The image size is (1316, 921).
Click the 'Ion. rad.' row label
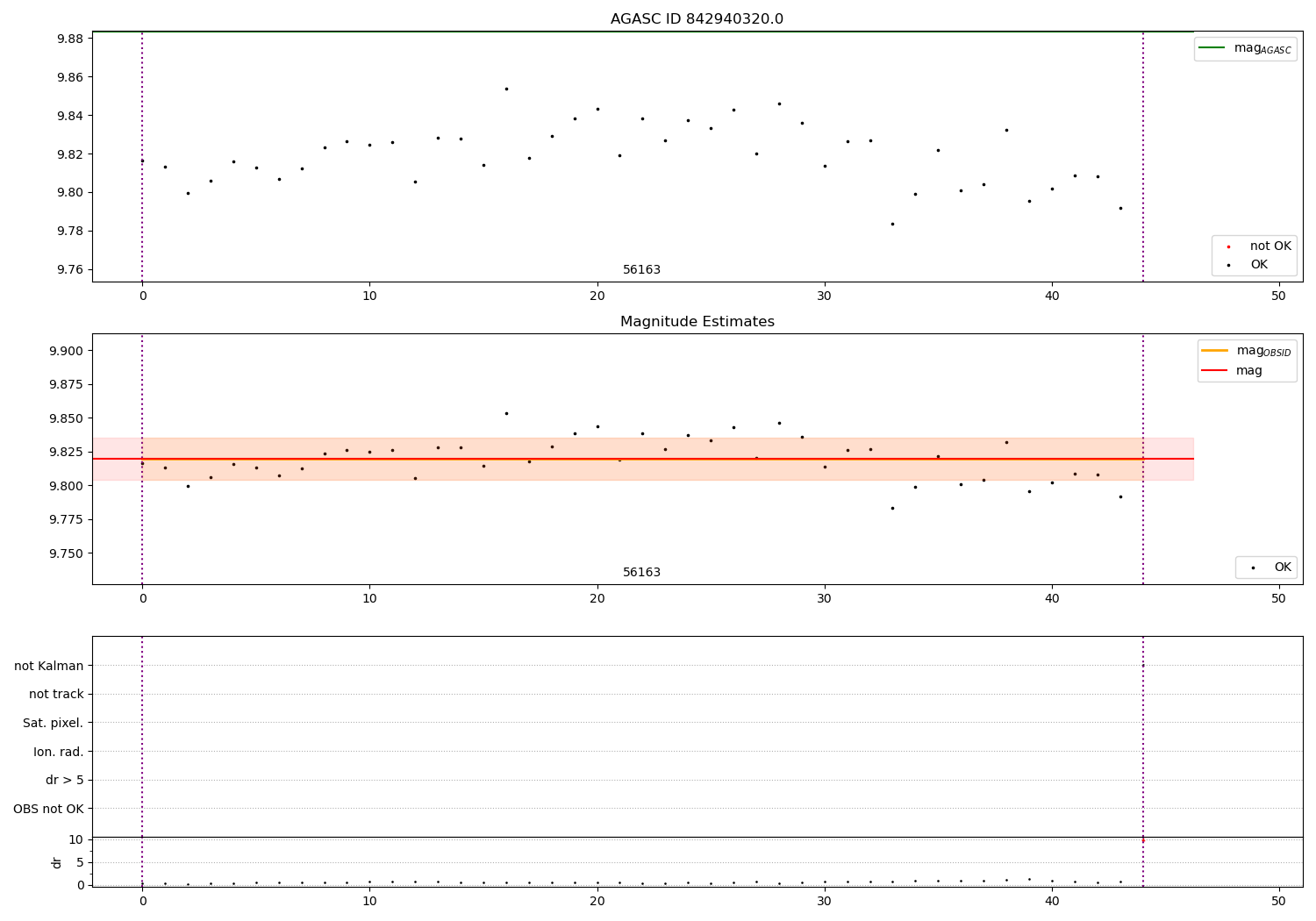click(59, 752)
